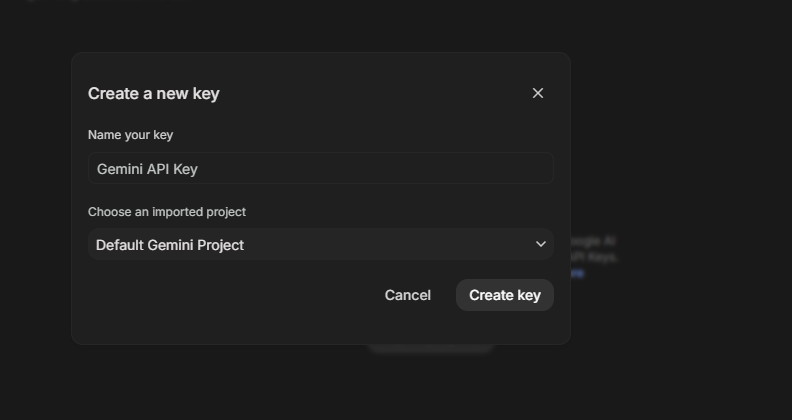Image resolution: width=792 pixels, height=420 pixels.
Task: Click the downward chevron icon in project selector
Action: pyautogui.click(x=540, y=244)
